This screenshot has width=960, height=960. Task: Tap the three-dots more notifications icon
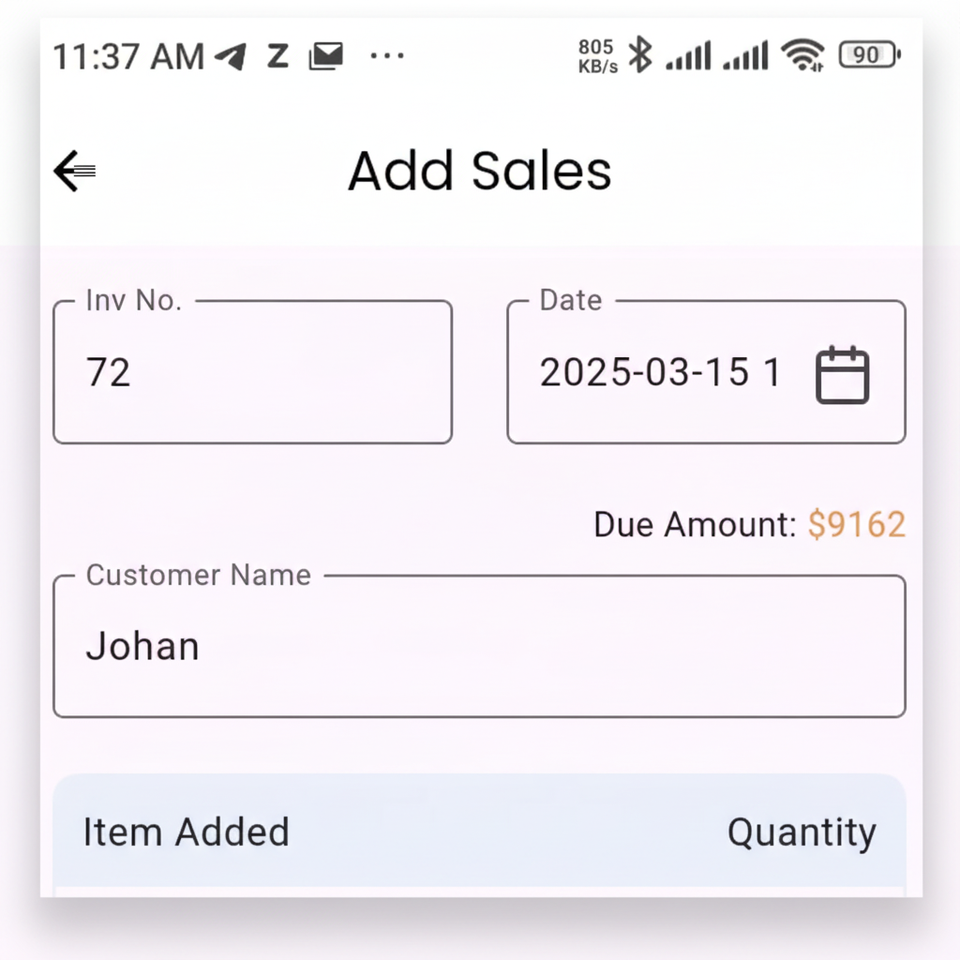point(387,56)
